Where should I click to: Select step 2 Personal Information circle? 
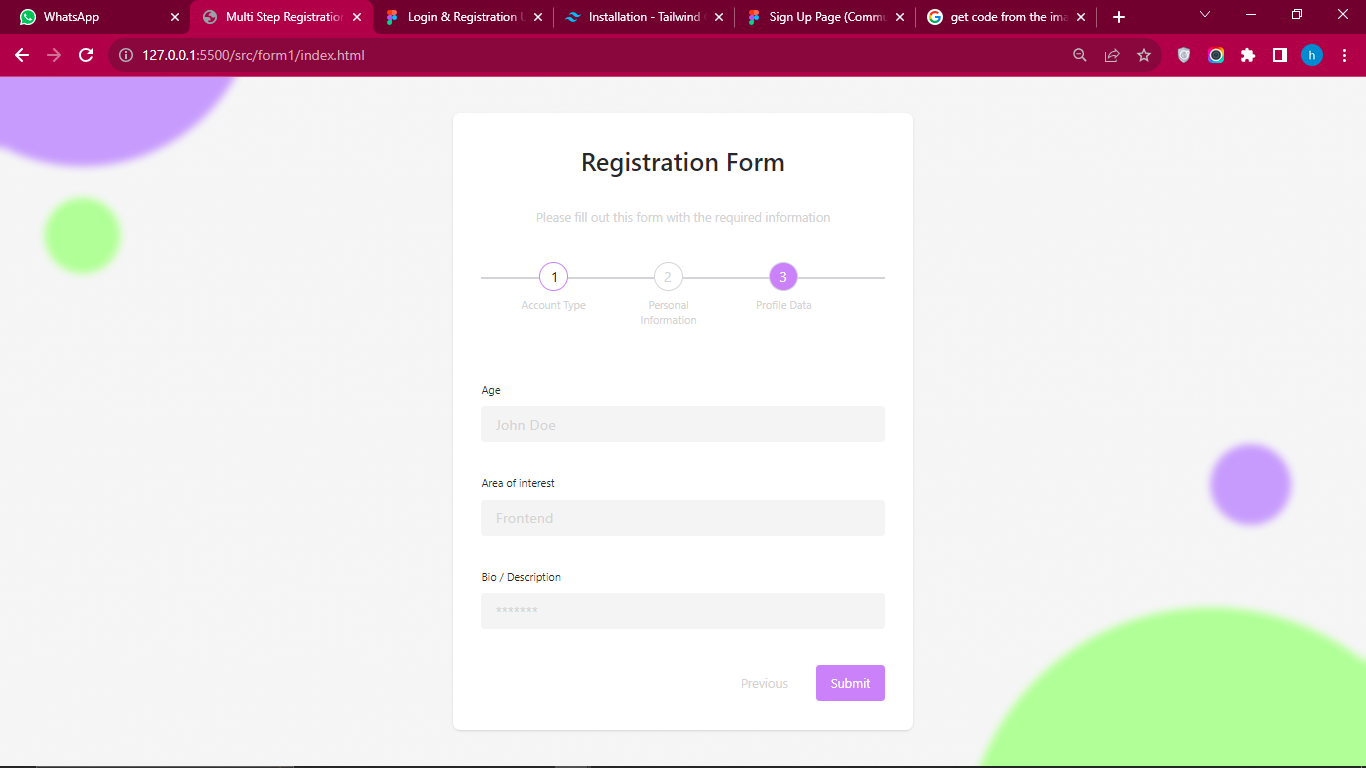(x=668, y=277)
